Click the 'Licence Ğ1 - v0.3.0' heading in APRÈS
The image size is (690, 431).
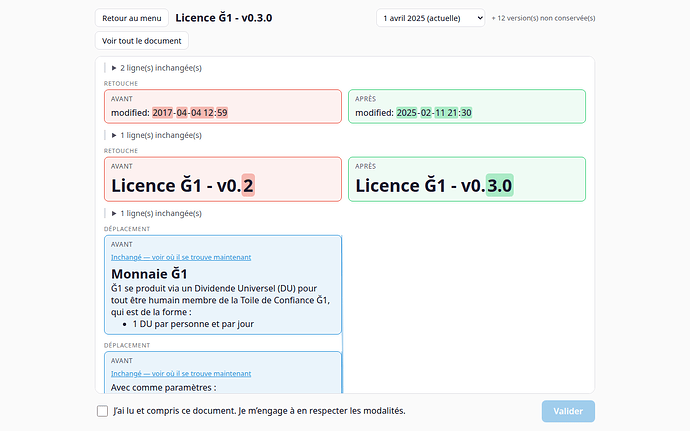pyautogui.click(x=434, y=185)
